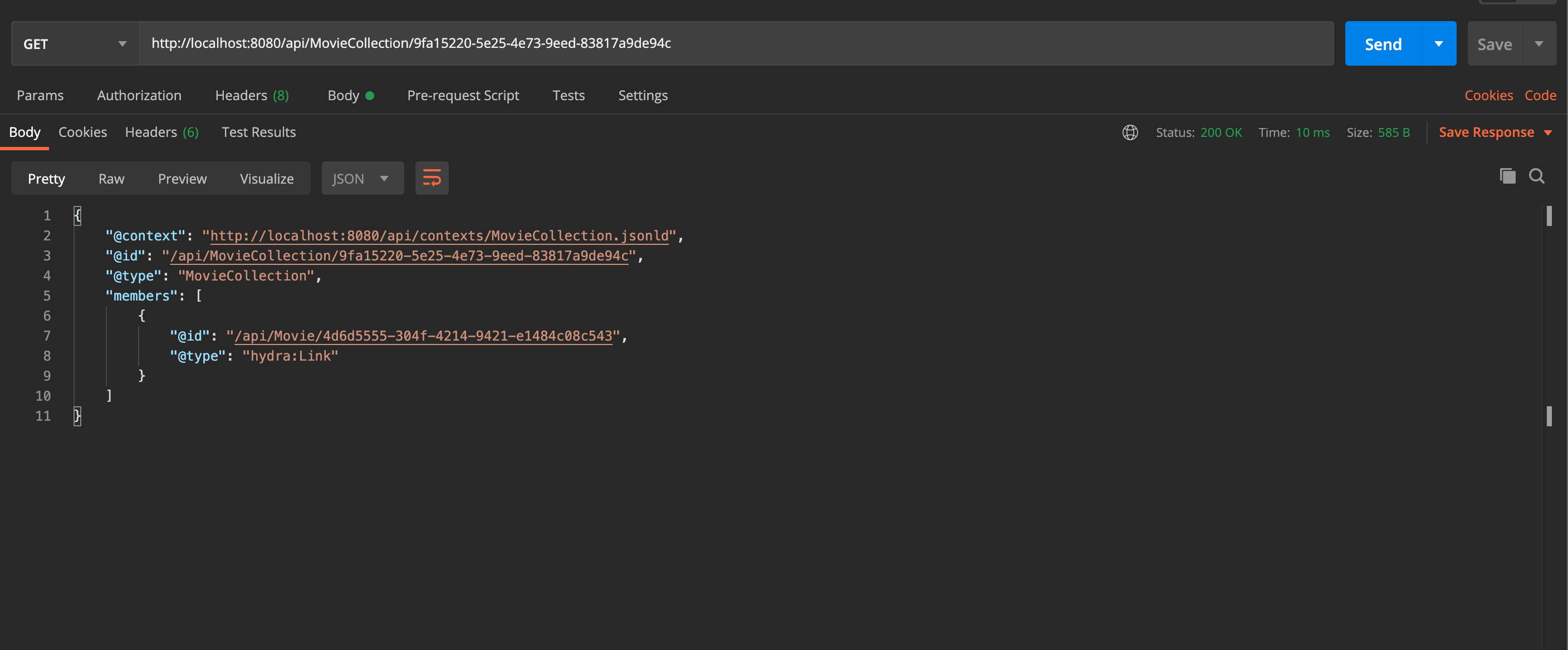1568x650 pixels.
Task: Copy the response body to clipboard
Action: 1507,176
